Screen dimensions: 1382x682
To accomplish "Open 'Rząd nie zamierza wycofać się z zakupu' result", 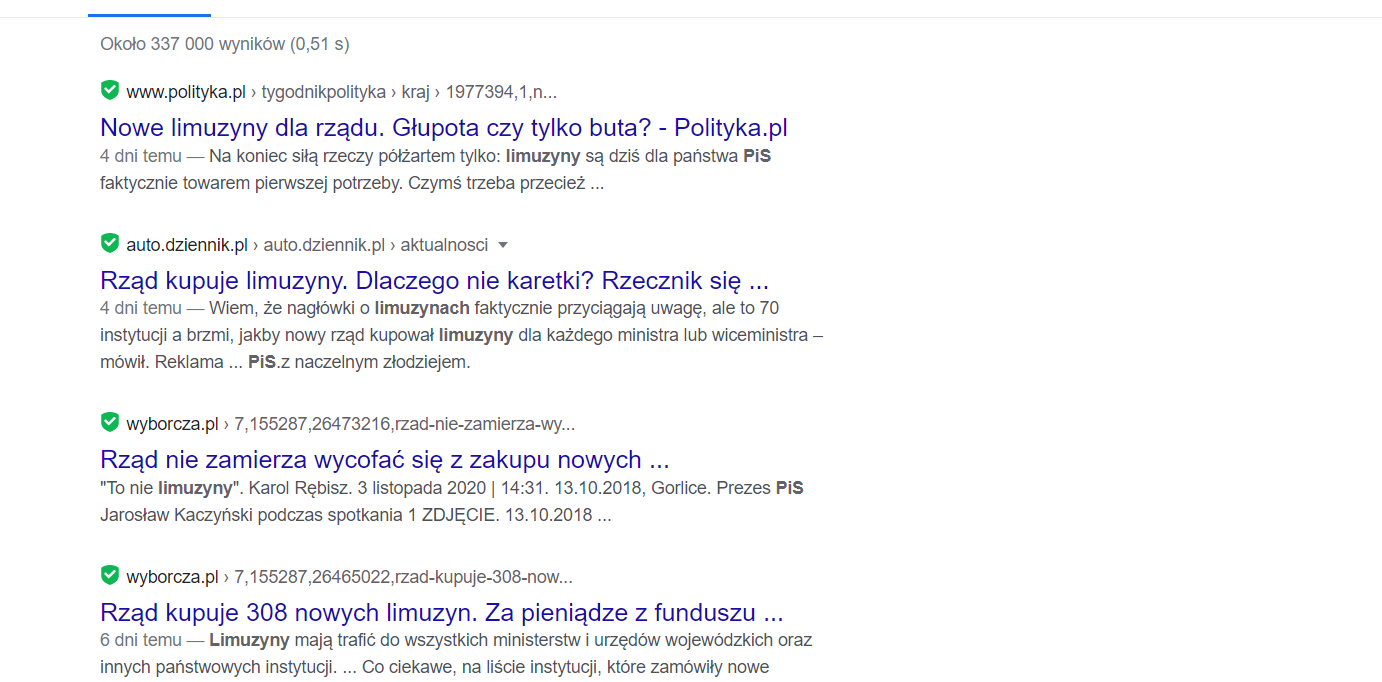I will pyautogui.click(x=384, y=460).
